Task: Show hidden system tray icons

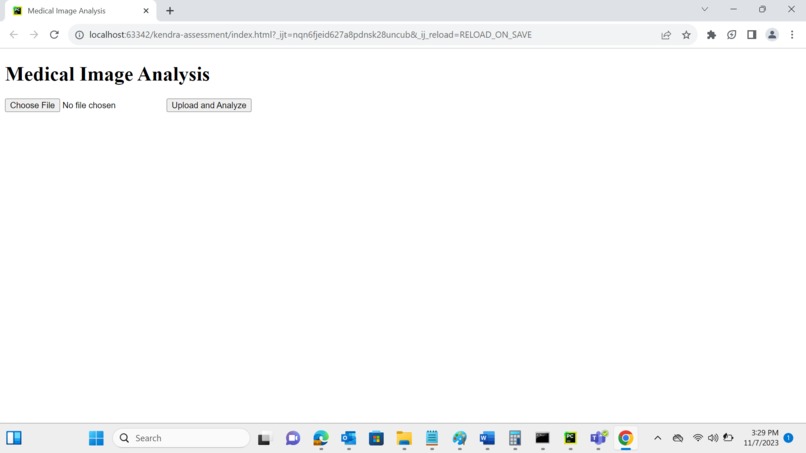Action: point(657,438)
